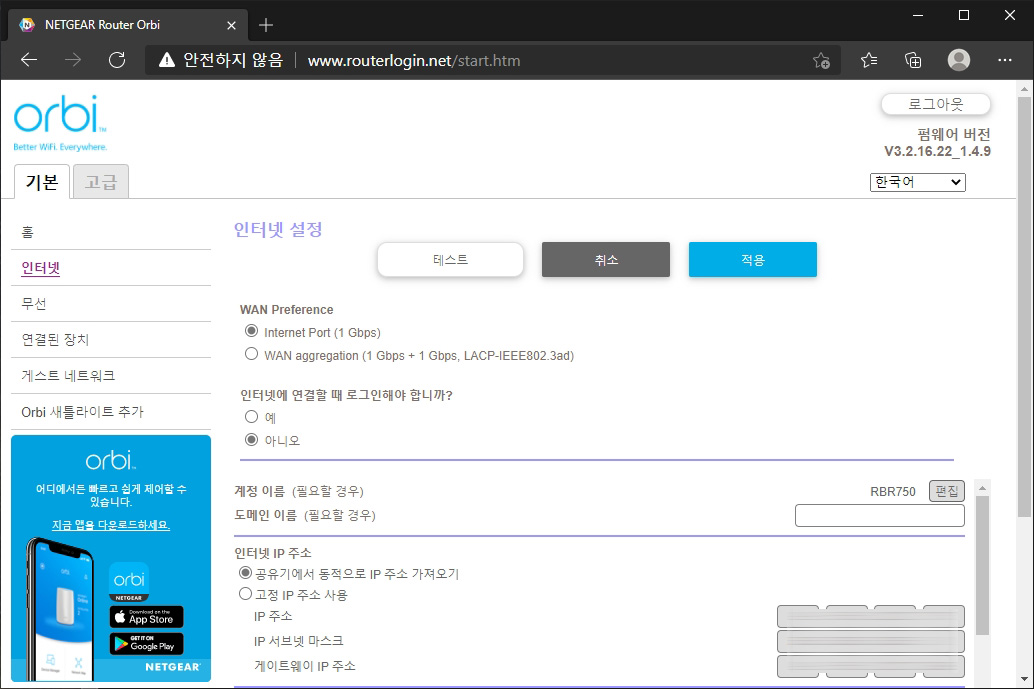Click the 편집 button next to RBR750
Screen dimensions: 1034x689
point(947,491)
